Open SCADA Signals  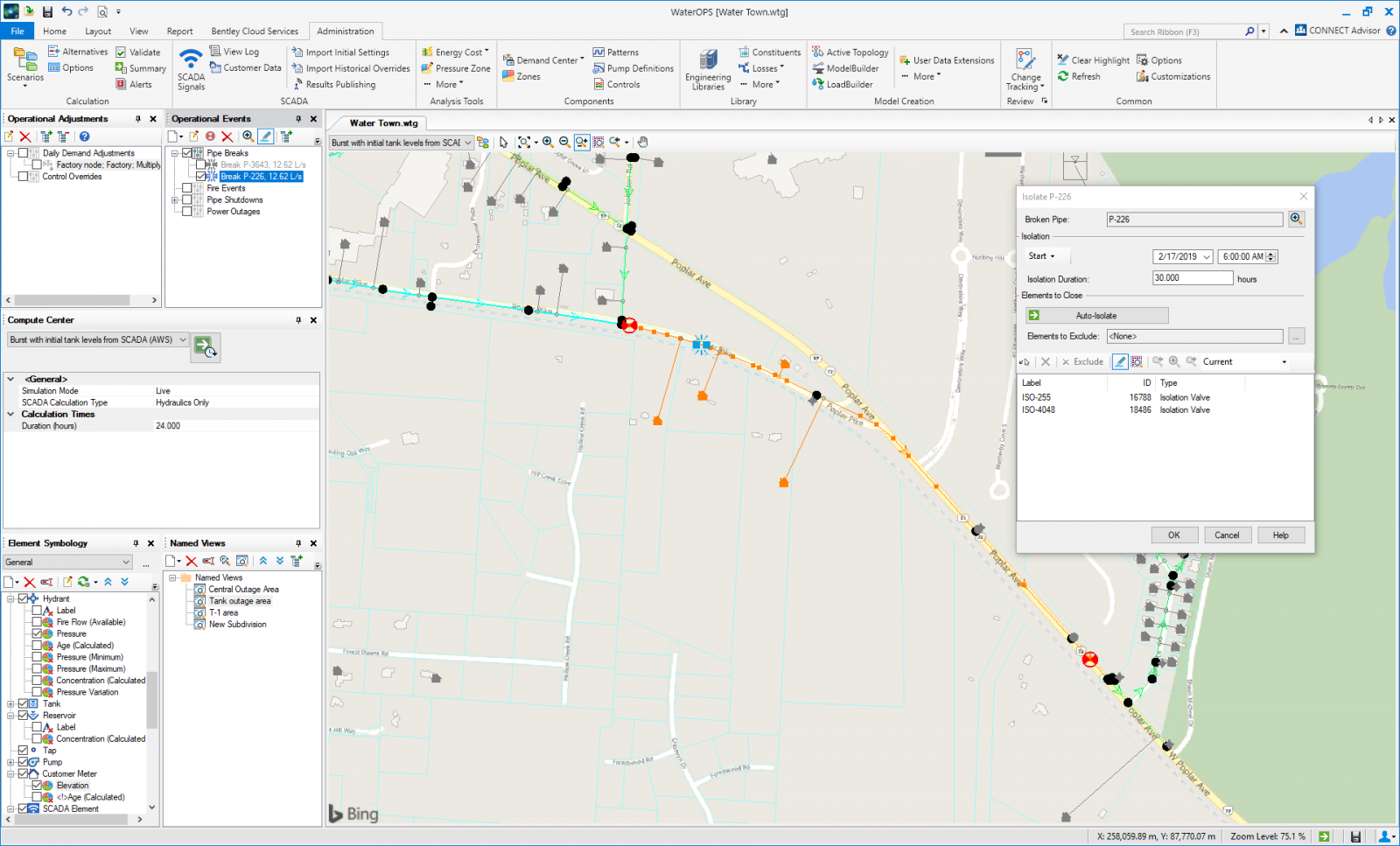pyautogui.click(x=191, y=68)
